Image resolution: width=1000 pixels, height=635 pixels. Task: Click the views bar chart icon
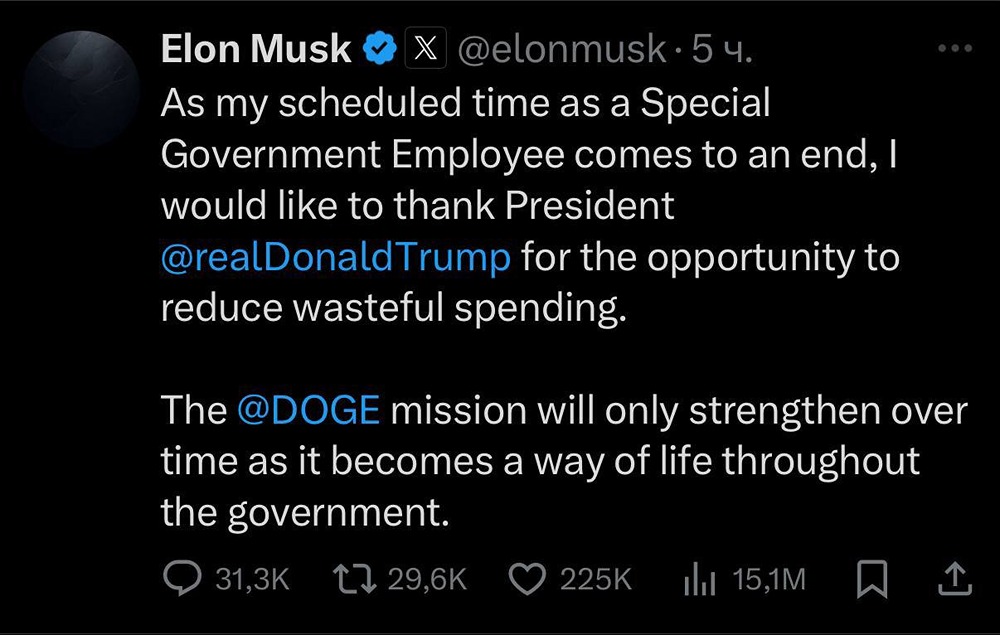(x=701, y=579)
